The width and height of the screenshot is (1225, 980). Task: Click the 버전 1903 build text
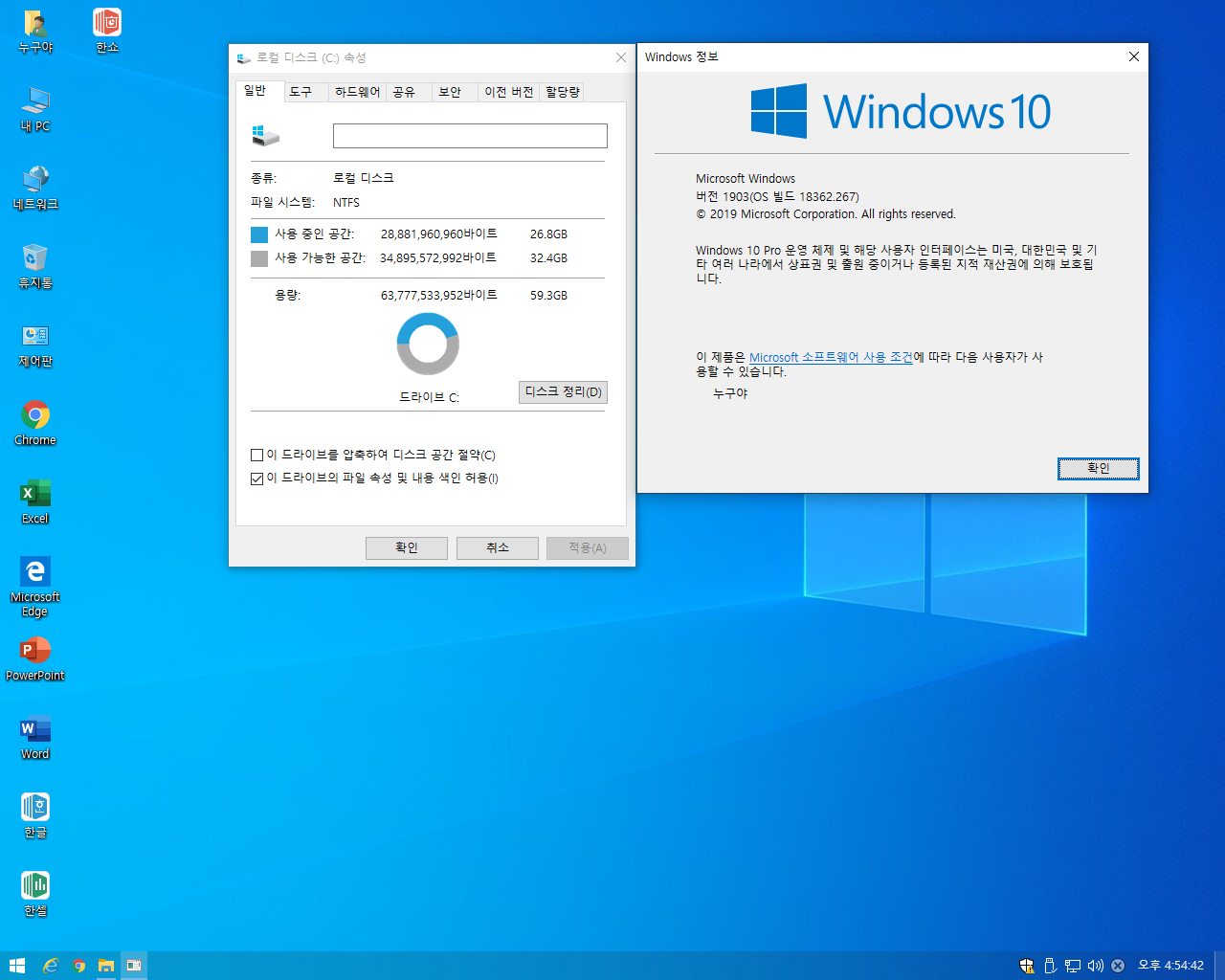coord(777,197)
